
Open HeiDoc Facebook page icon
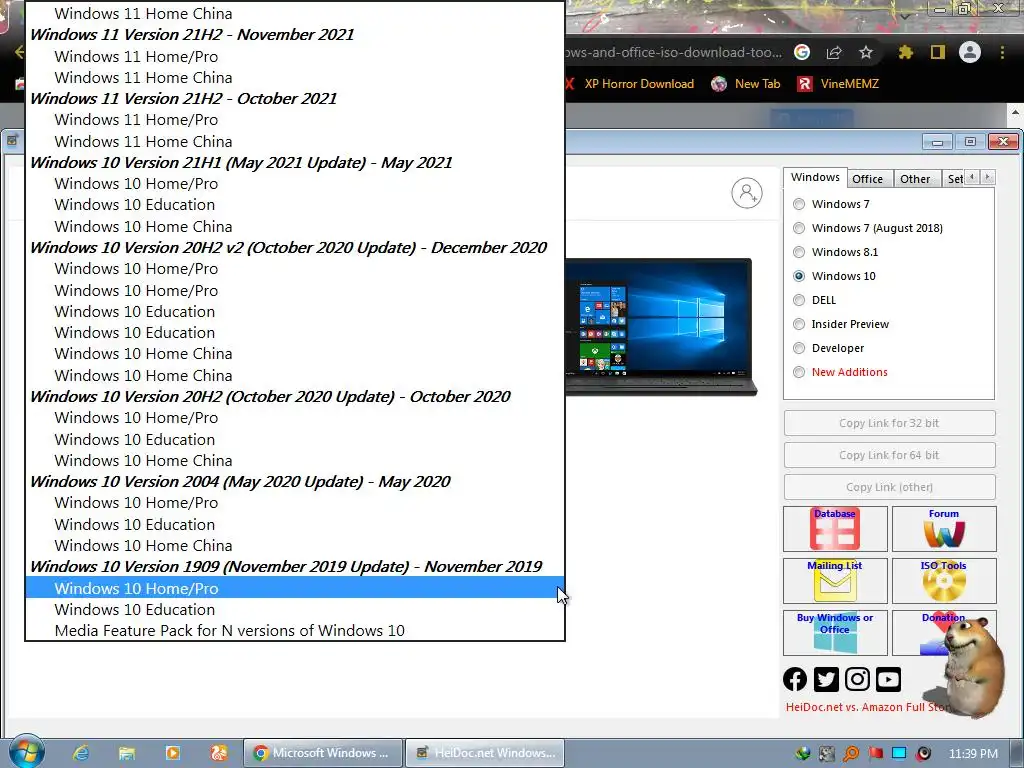795,679
